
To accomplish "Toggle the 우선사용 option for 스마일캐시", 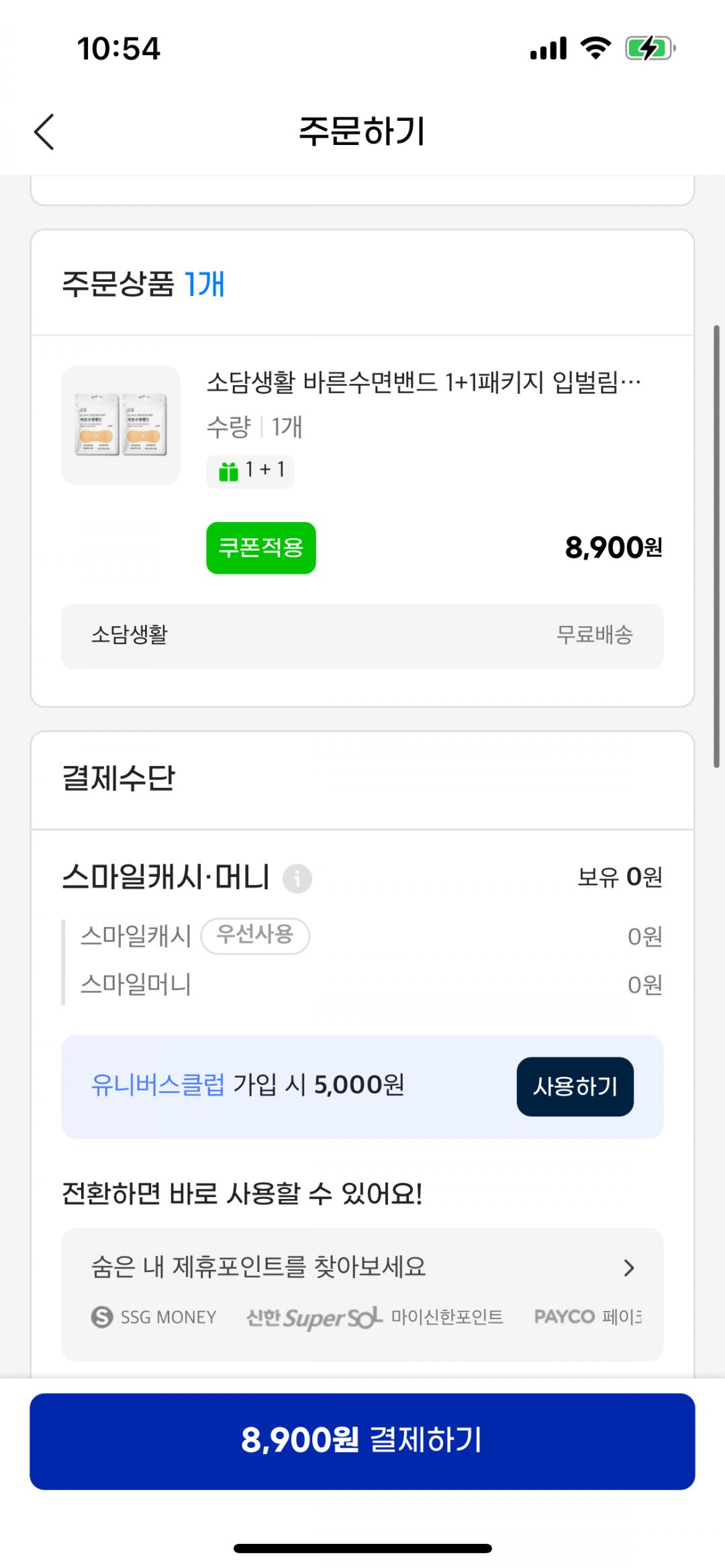I will (255, 935).
